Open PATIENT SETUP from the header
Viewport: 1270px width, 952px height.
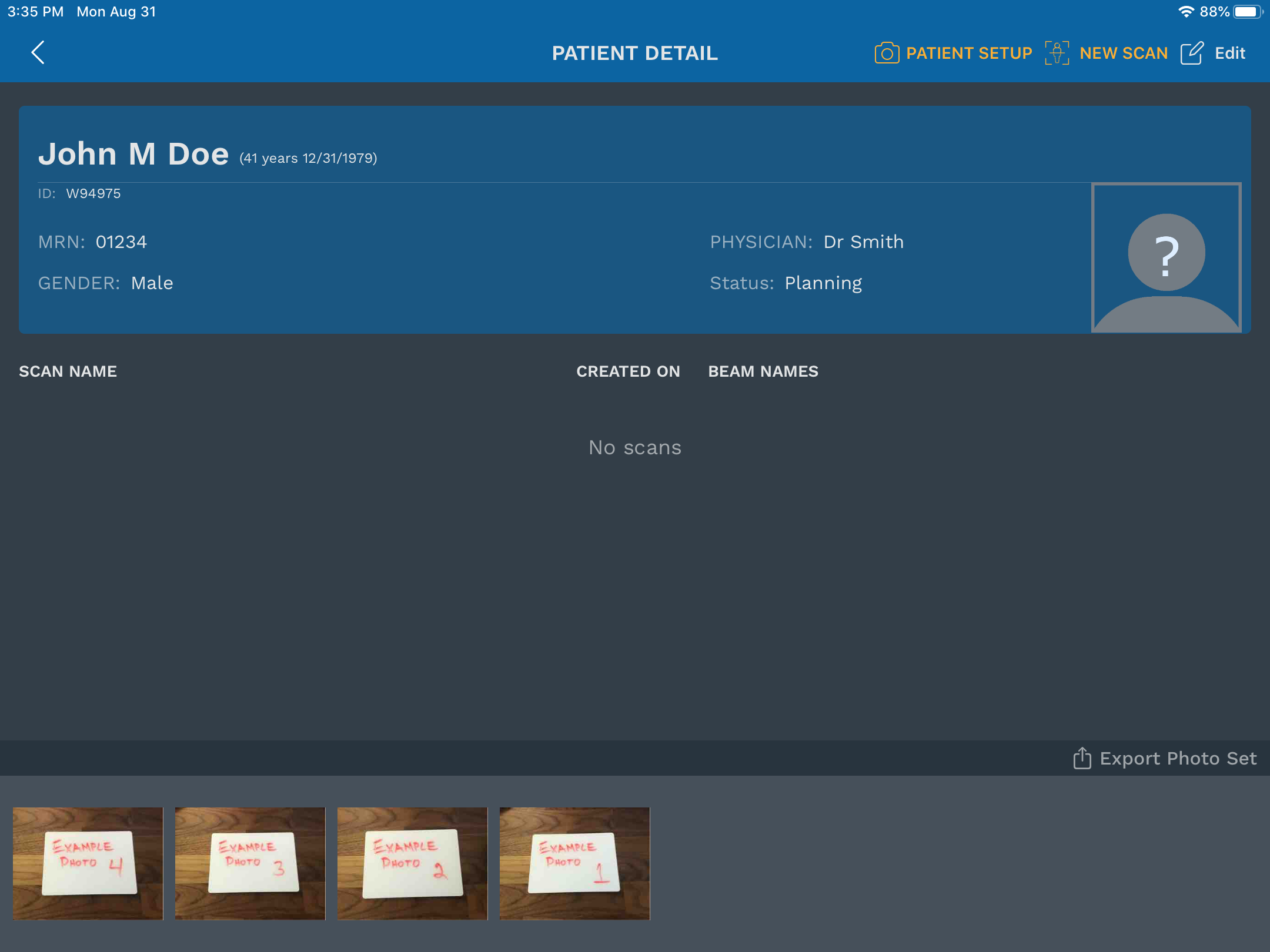[969, 53]
